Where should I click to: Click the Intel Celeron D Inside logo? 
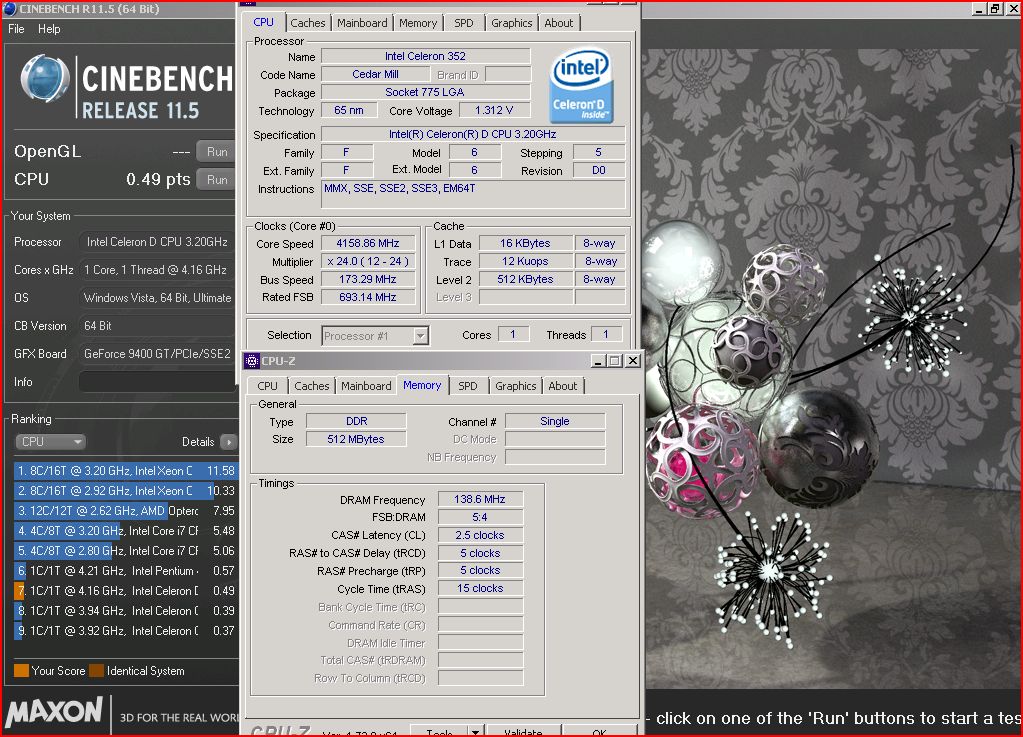[x=581, y=85]
